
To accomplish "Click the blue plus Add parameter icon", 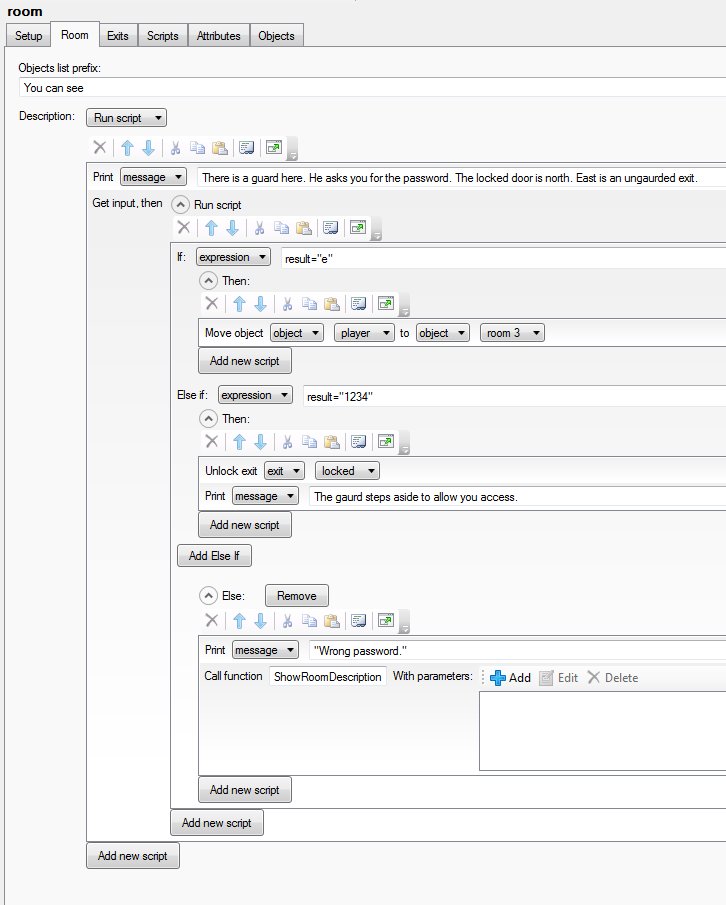I will 498,677.
